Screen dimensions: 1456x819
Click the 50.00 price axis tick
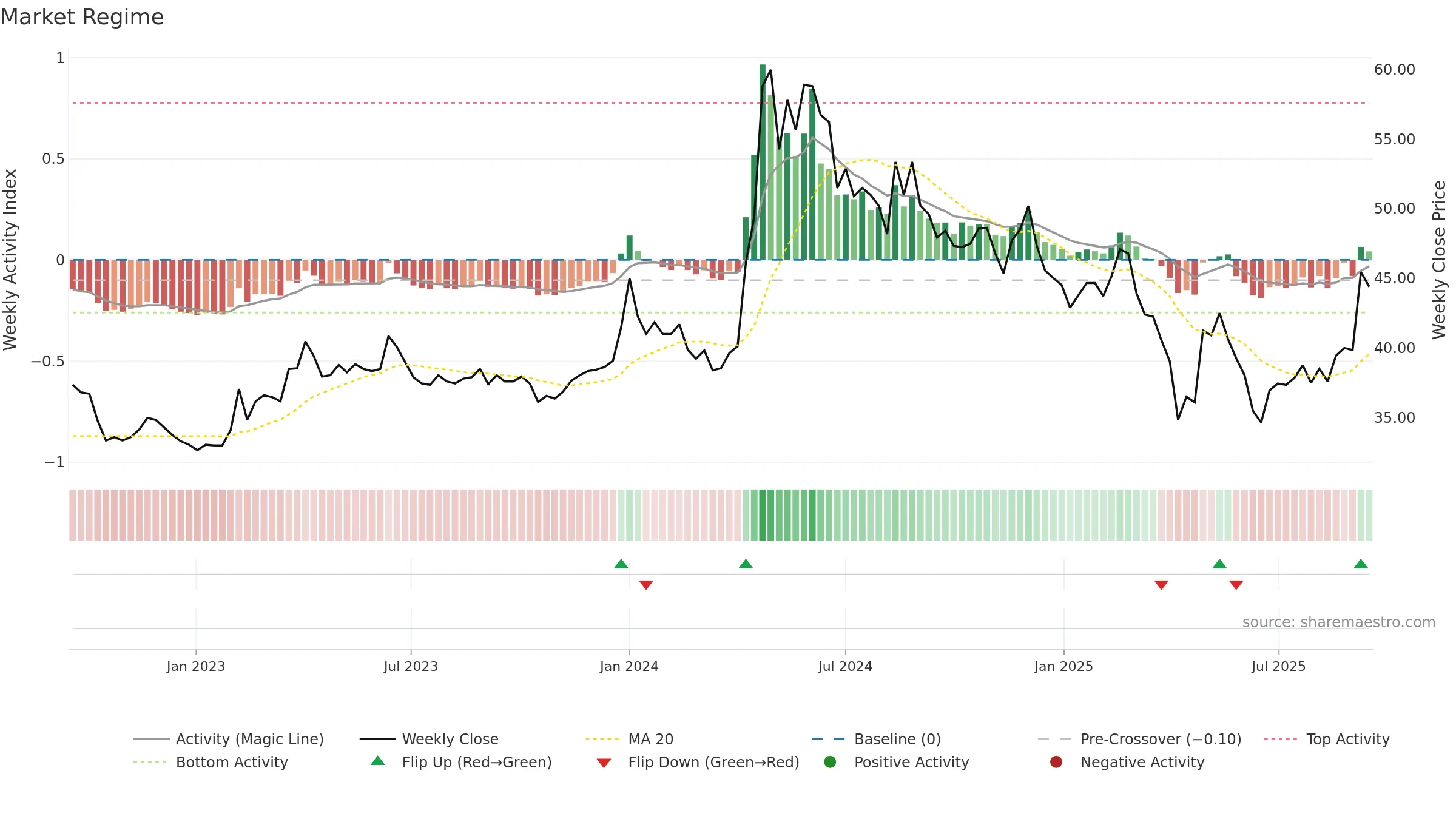[1395, 209]
